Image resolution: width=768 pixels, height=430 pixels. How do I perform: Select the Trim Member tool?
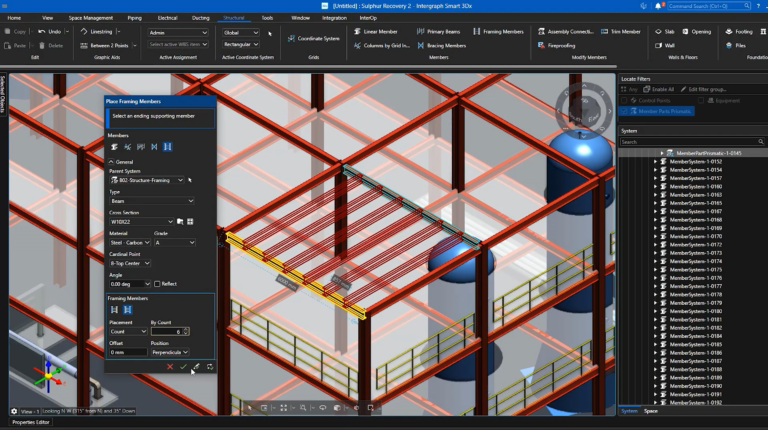point(621,31)
